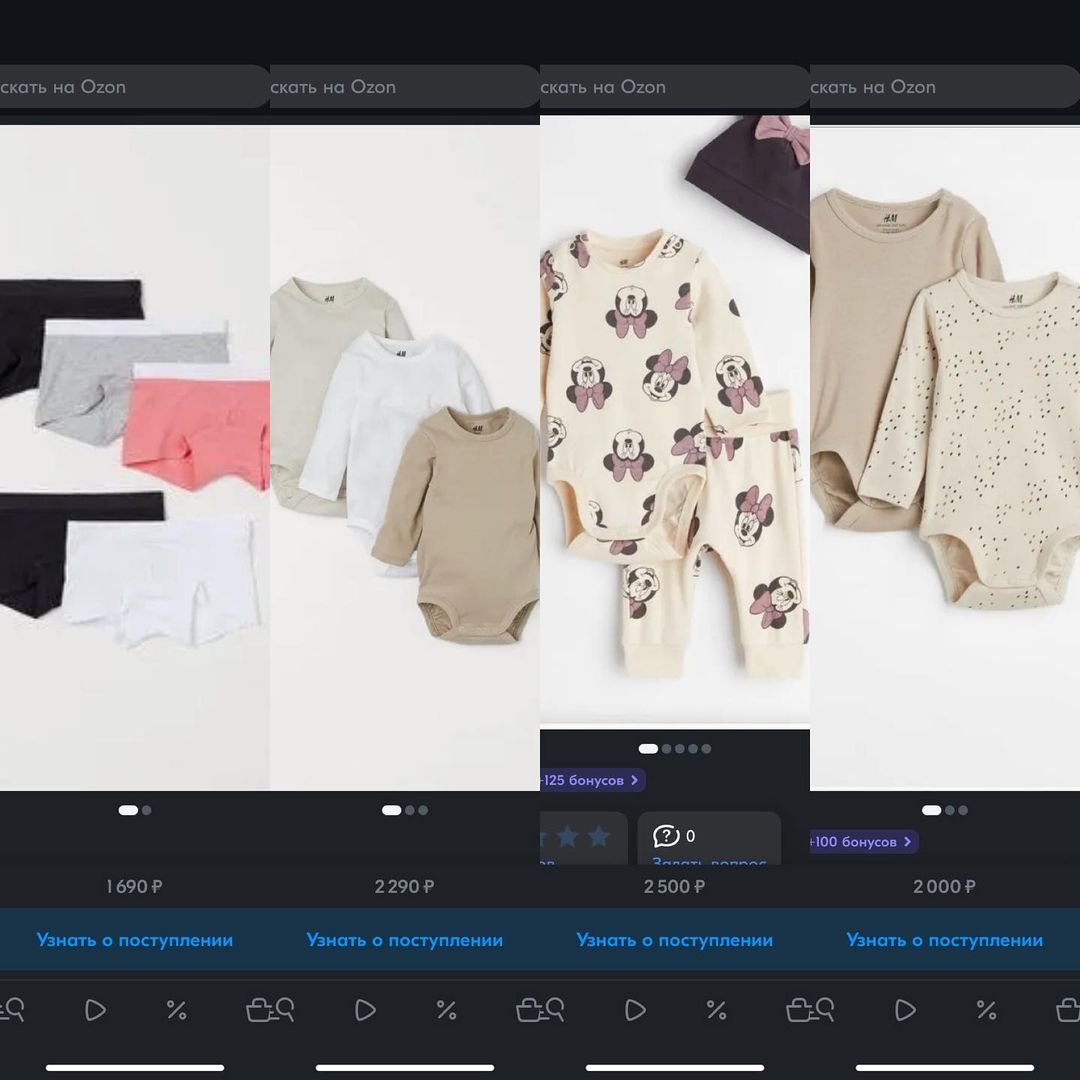Viewport: 1080px width, 1080px height.
Task: Tap percent icon under the 2 290 ₽ product
Action: [446, 1010]
